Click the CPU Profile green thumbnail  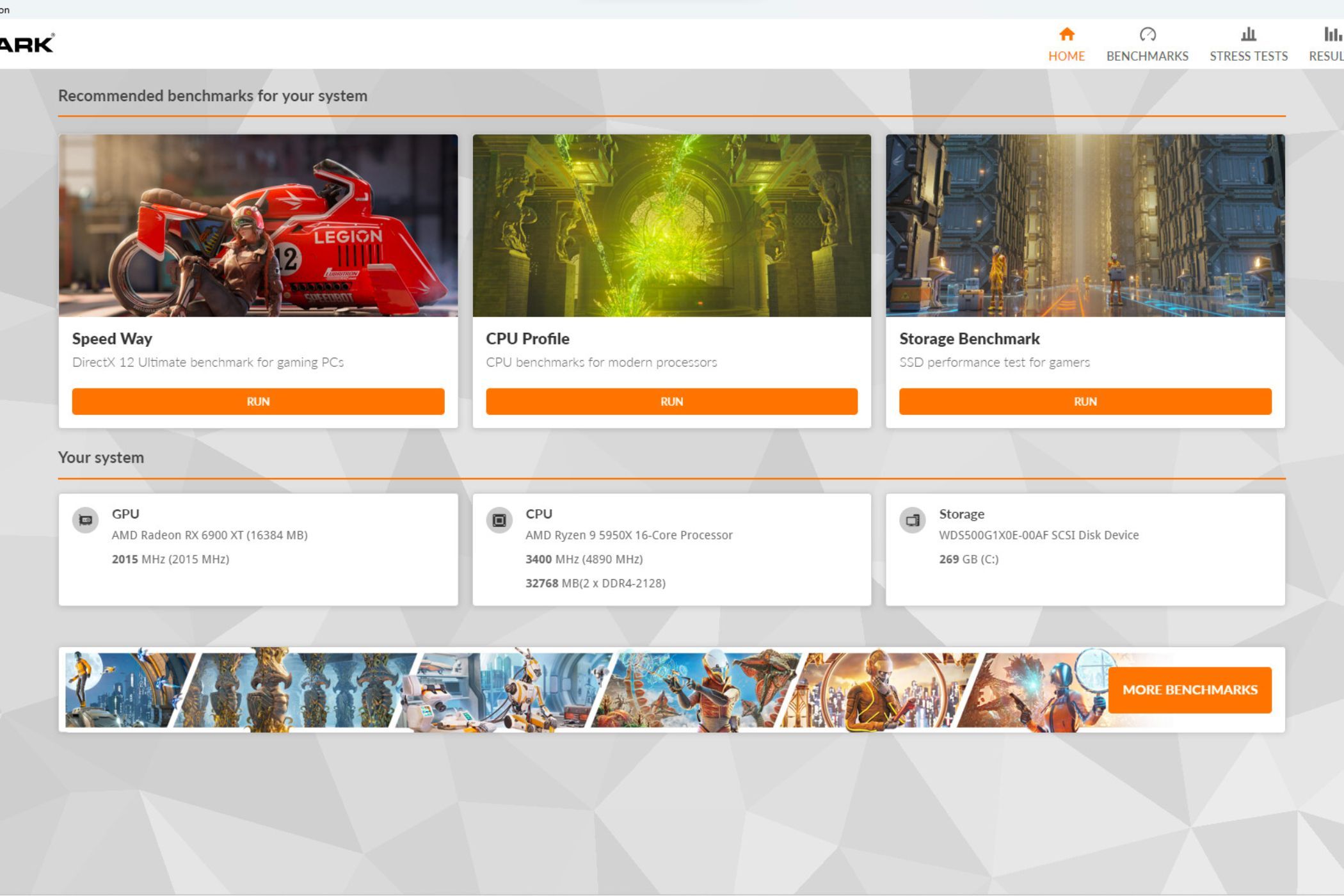[x=671, y=225]
